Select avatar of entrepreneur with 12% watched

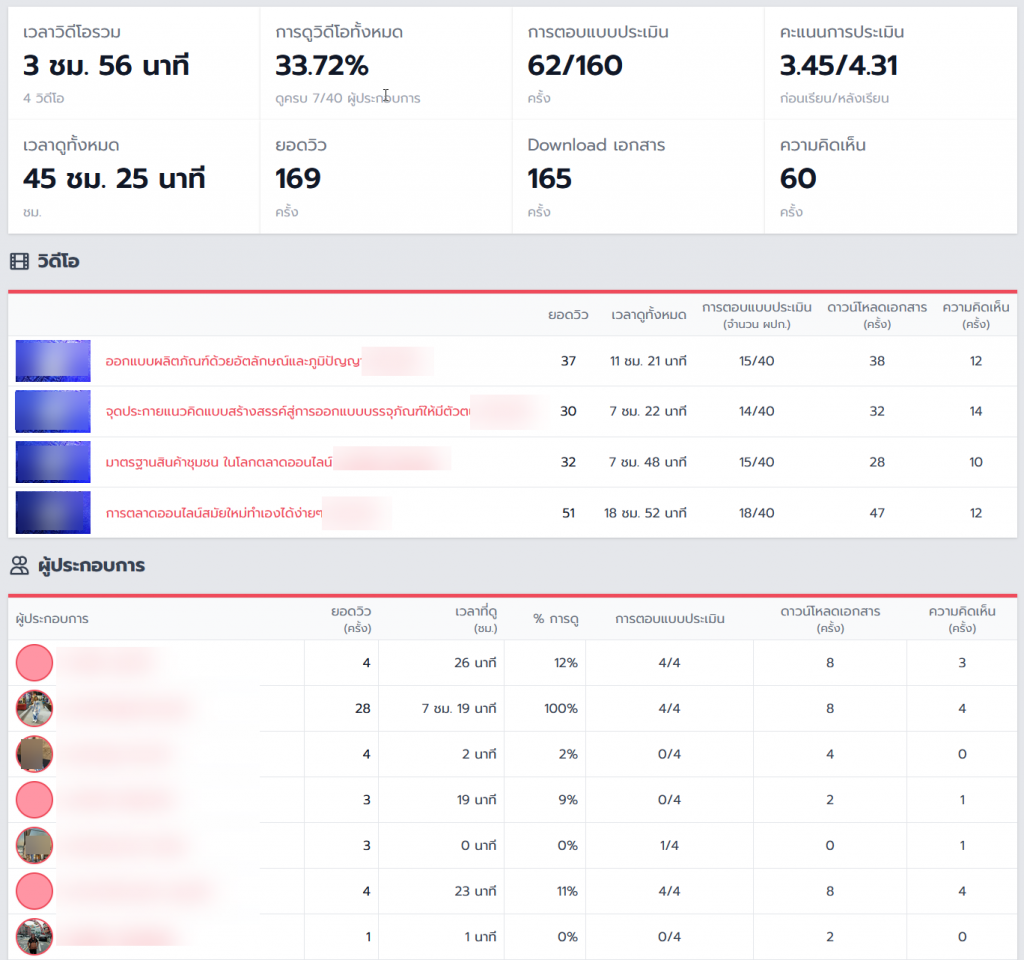(x=35, y=663)
